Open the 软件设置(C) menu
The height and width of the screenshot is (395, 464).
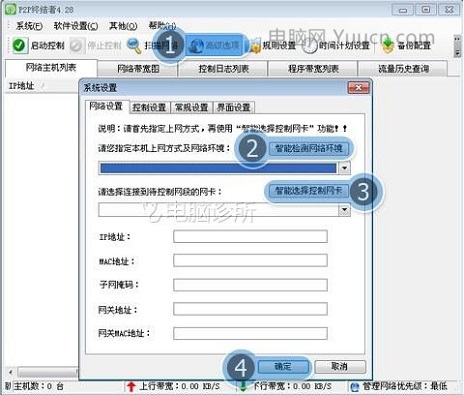coord(76,26)
